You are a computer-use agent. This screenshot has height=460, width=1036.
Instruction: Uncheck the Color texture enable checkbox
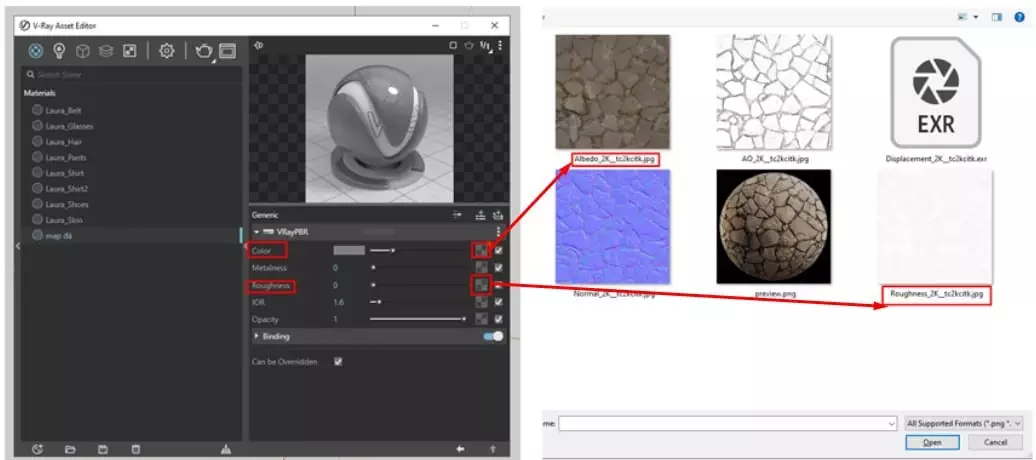click(x=498, y=250)
